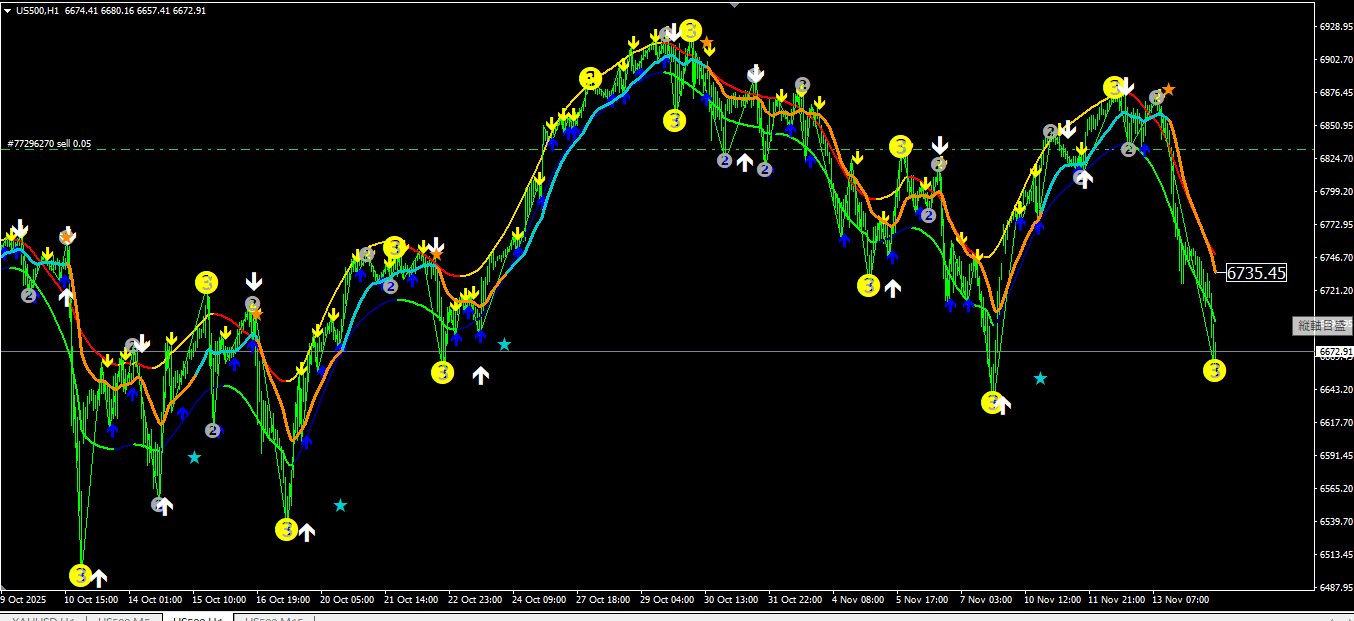
Task: Click the yellow 3 marker at chart's lowest low
Action: (x=81, y=575)
